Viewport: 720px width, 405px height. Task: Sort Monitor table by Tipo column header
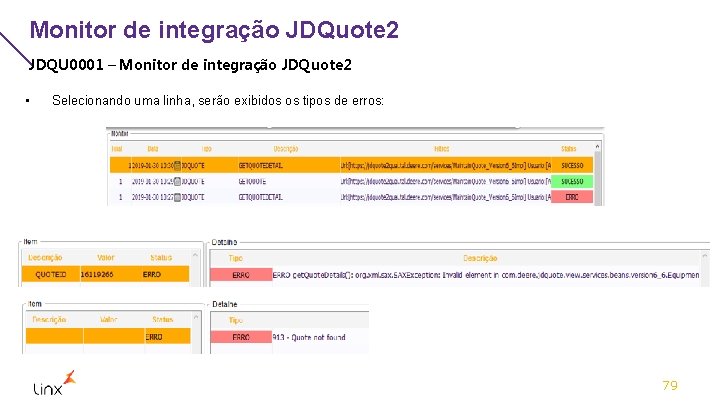click(x=207, y=149)
